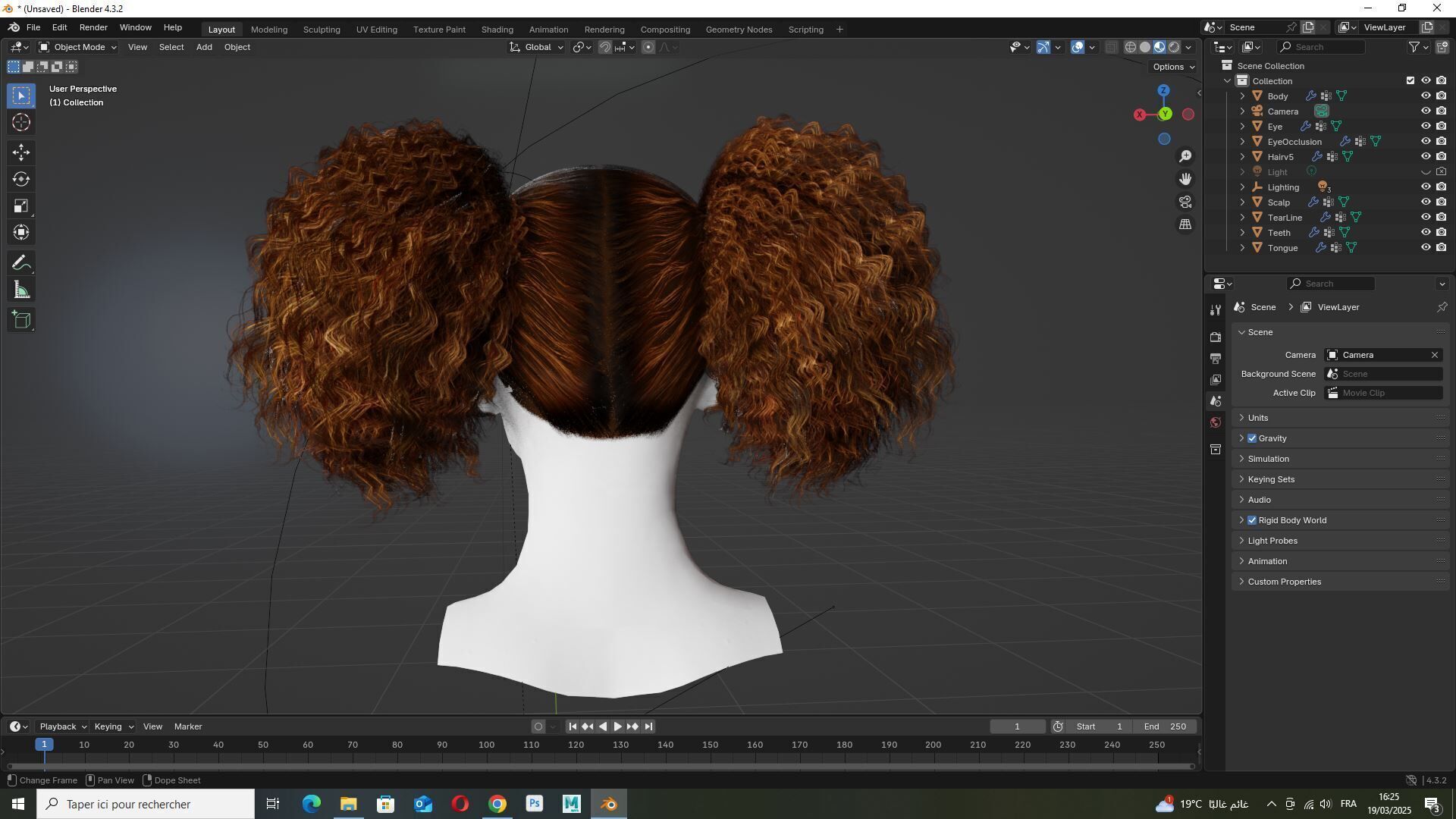Viewport: 1456px width, 819px height.
Task: Toggle Gravity checkbox in Scene properties
Action: tap(1252, 438)
